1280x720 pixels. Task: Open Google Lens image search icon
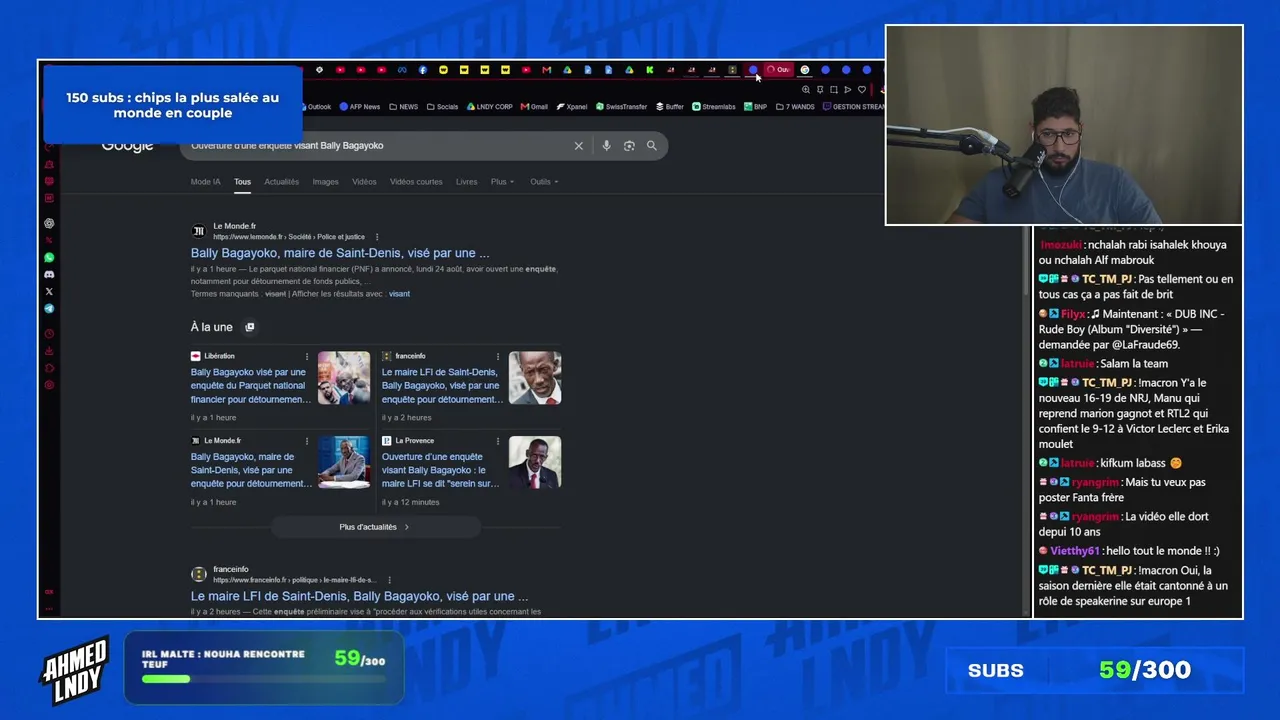tap(629, 146)
